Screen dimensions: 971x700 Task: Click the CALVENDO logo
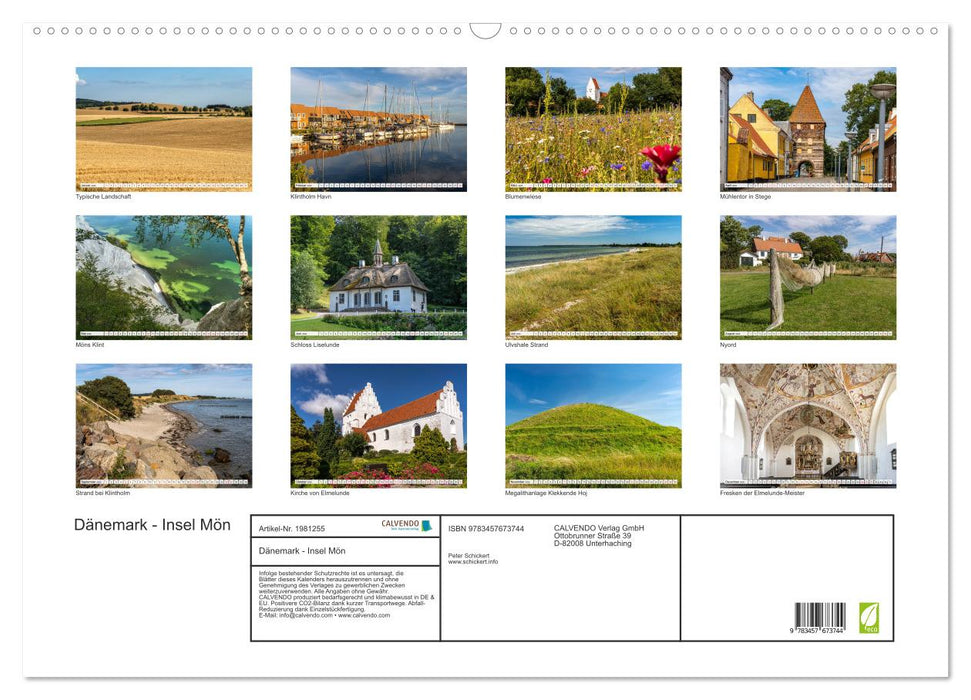[406, 525]
